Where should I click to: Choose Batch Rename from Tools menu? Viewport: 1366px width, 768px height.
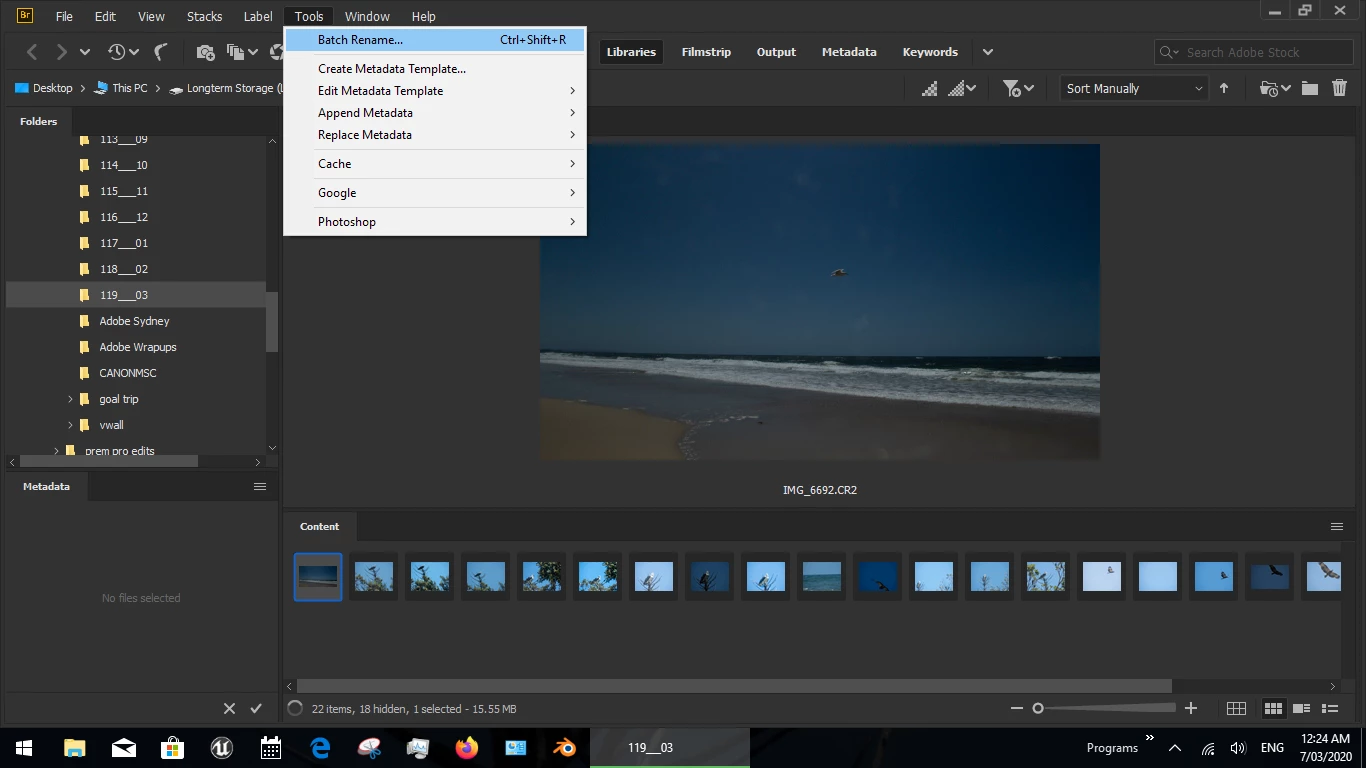[435, 40]
